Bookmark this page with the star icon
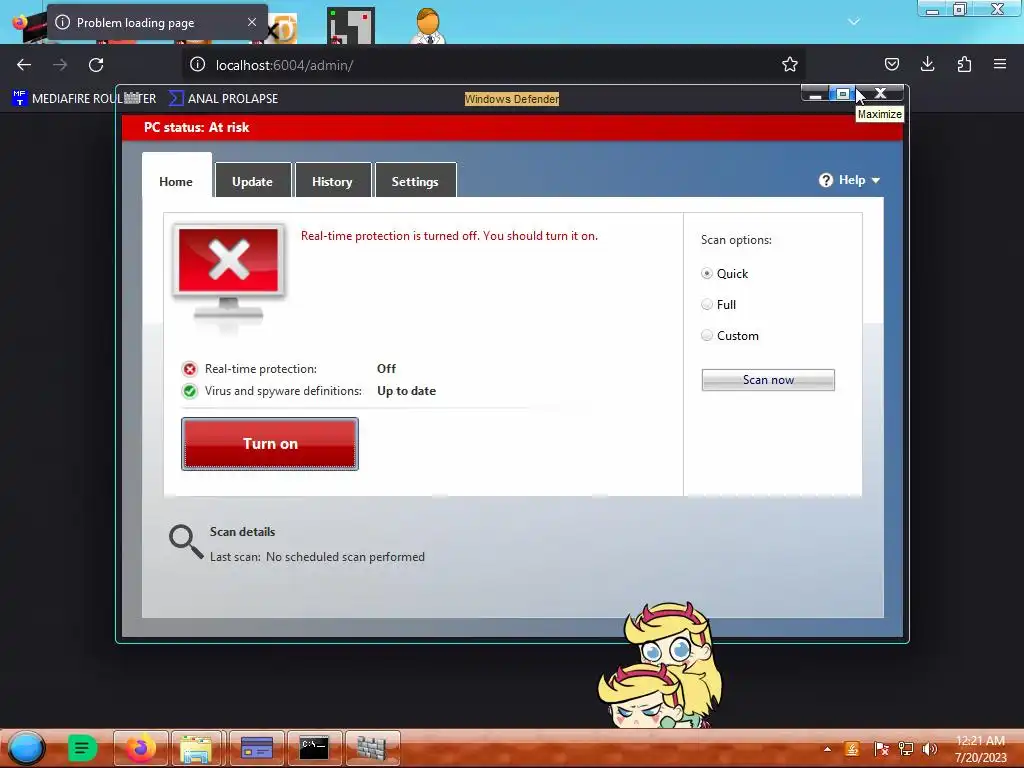Viewport: 1024px width, 768px height. 790,65
